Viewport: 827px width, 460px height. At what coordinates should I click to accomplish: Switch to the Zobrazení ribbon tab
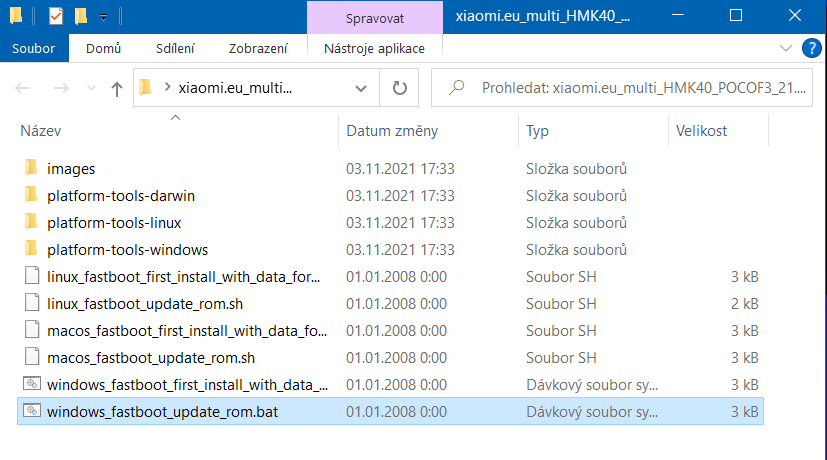pos(258,49)
